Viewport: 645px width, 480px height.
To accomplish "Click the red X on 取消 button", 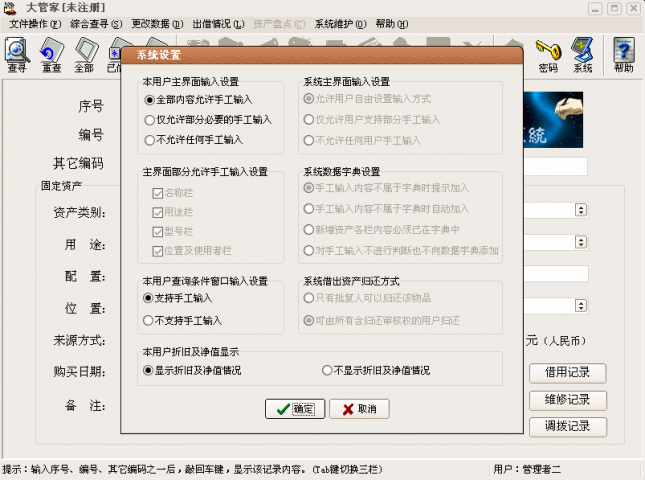I will (348, 409).
